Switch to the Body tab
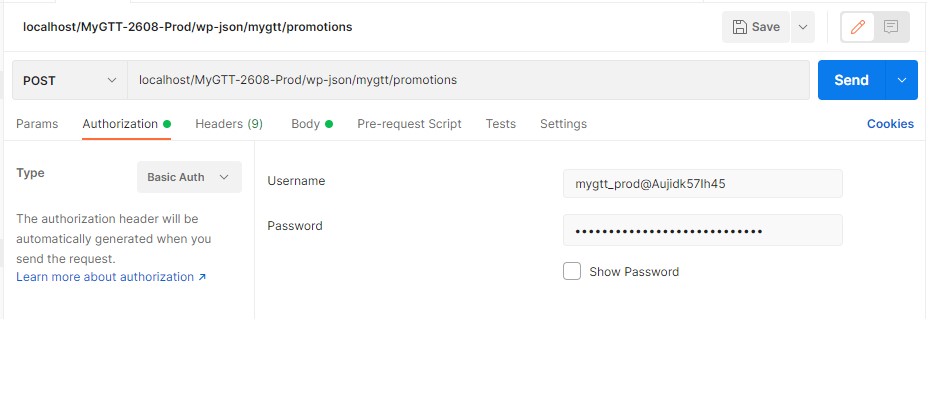 305,124
